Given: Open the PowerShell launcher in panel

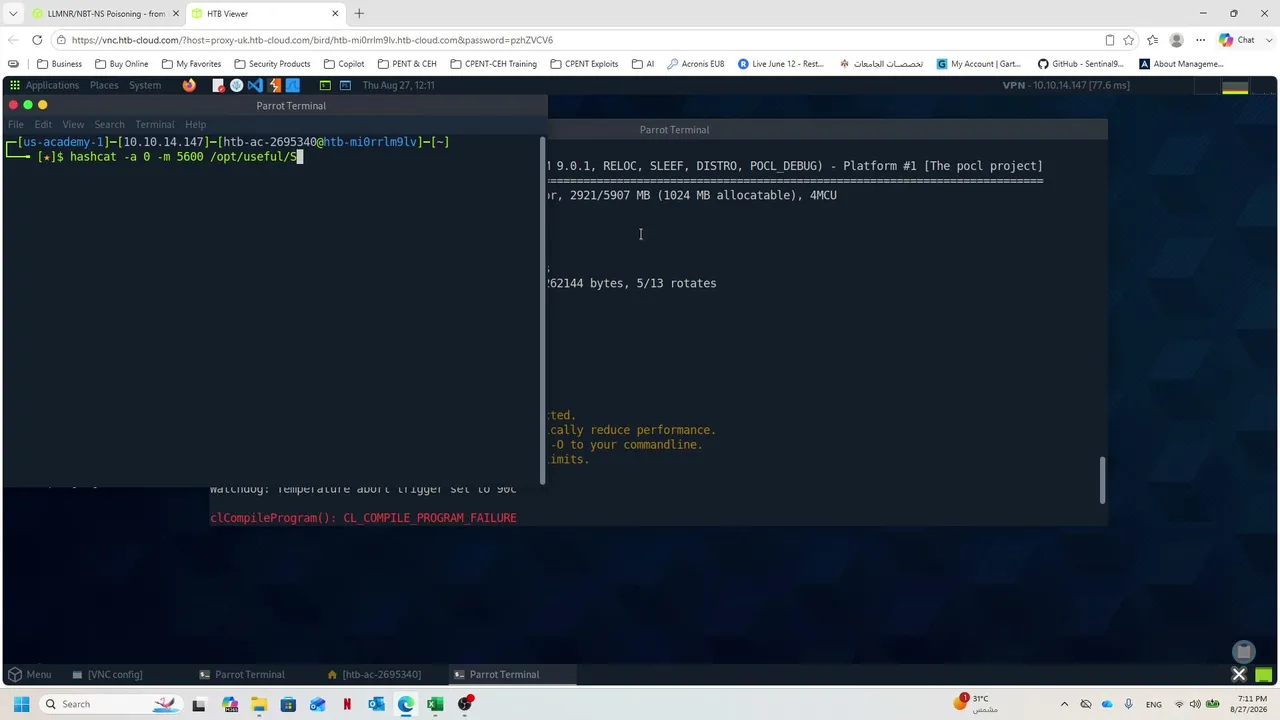Looking at the screenshot, I should [345, 85].
